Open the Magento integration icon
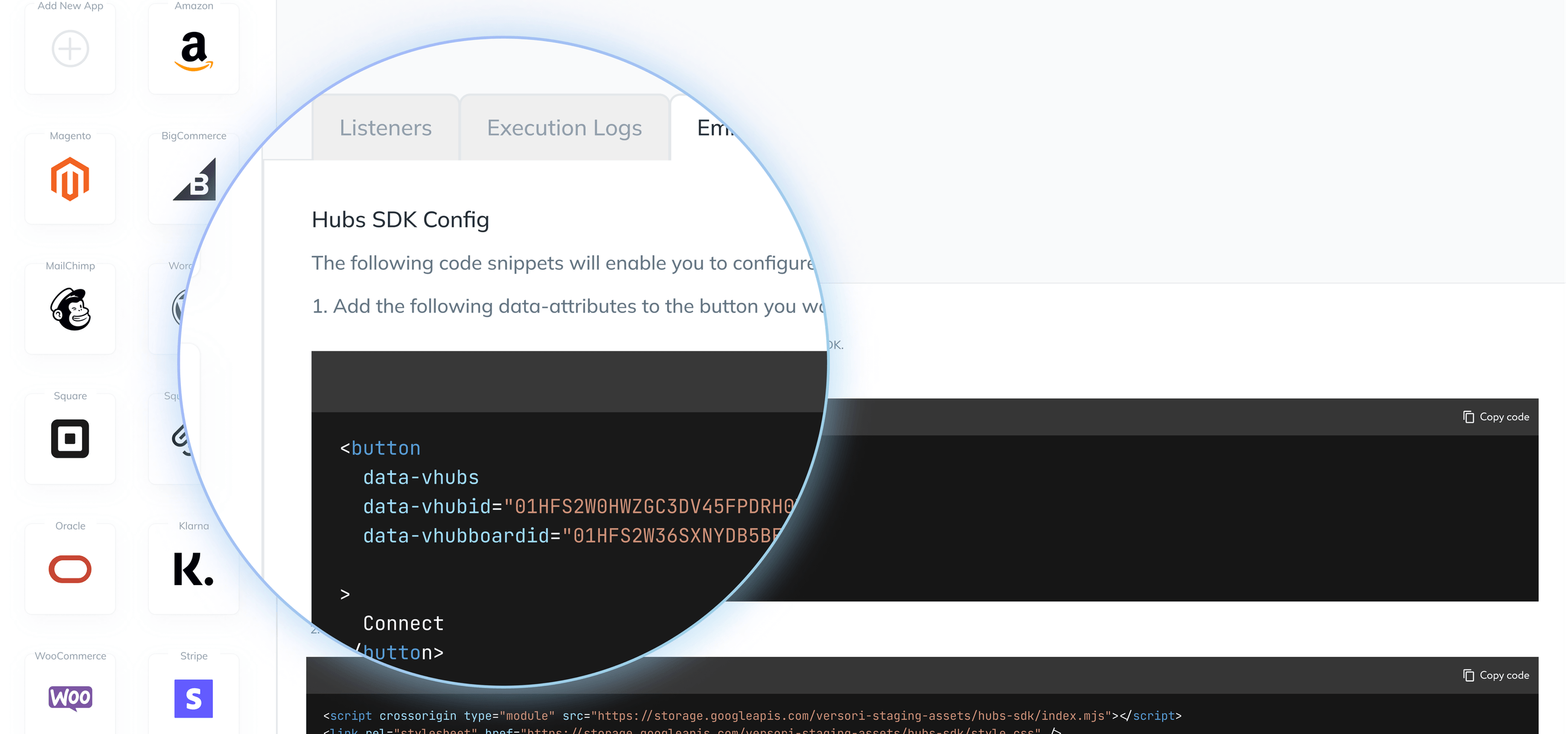Screen dimensions: 1568x734 [69, 179]
